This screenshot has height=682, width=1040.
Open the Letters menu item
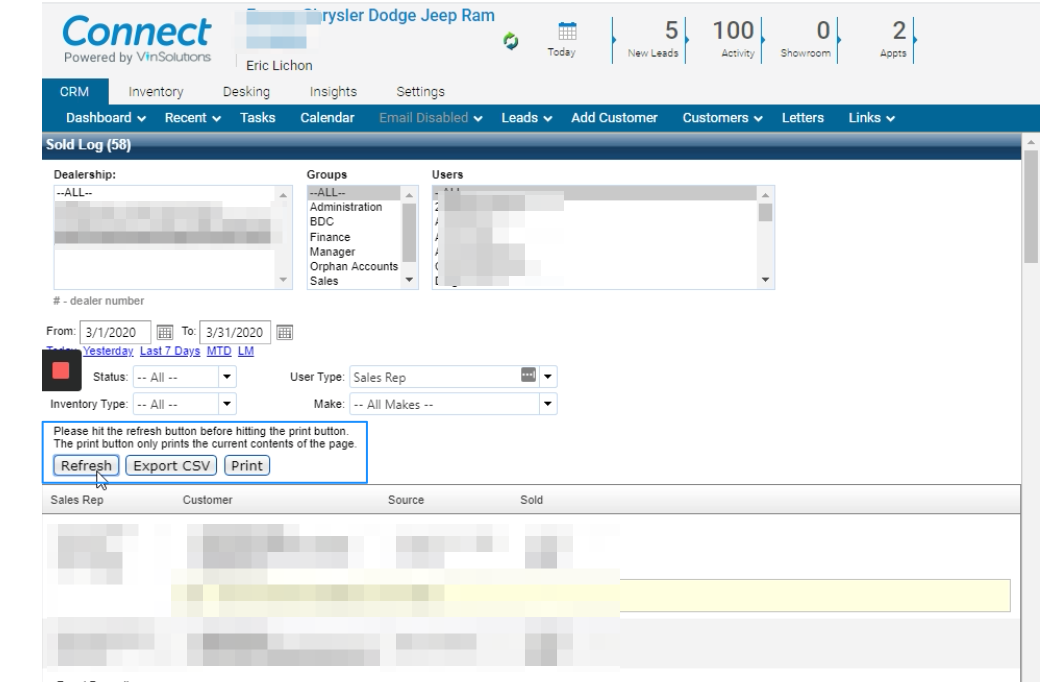pos(803,118)
